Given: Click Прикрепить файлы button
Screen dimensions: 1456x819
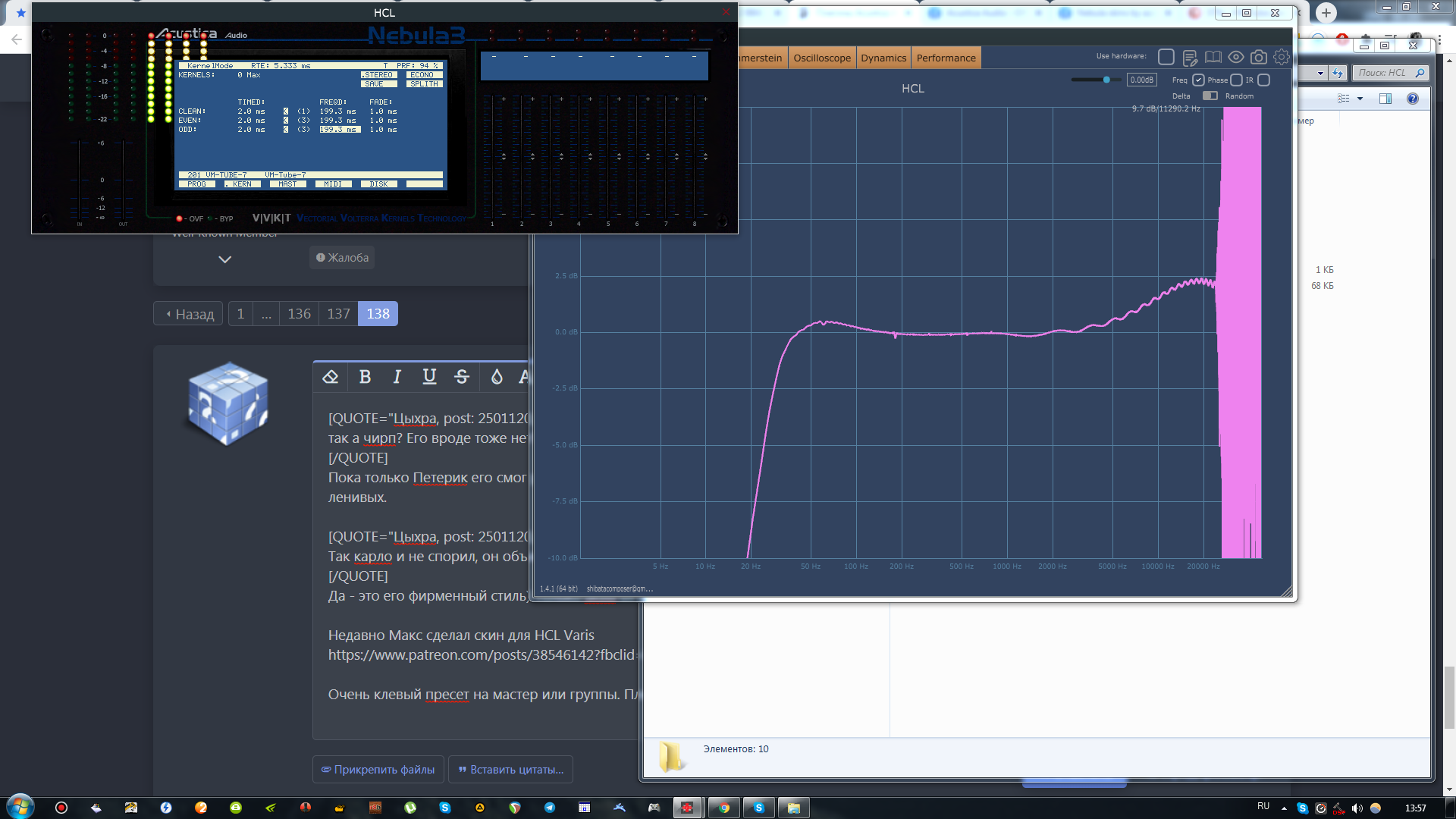Looking at the screenshot, I should click(378, 770).
